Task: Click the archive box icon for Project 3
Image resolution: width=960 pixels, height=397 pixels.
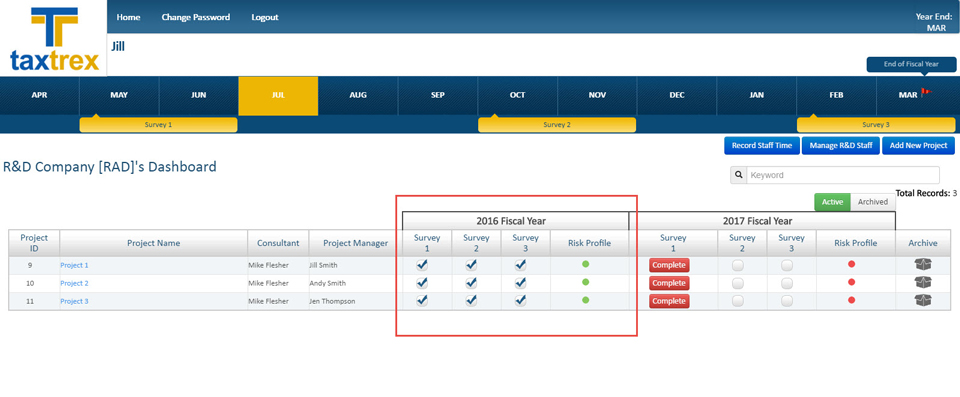Action: 923,300
